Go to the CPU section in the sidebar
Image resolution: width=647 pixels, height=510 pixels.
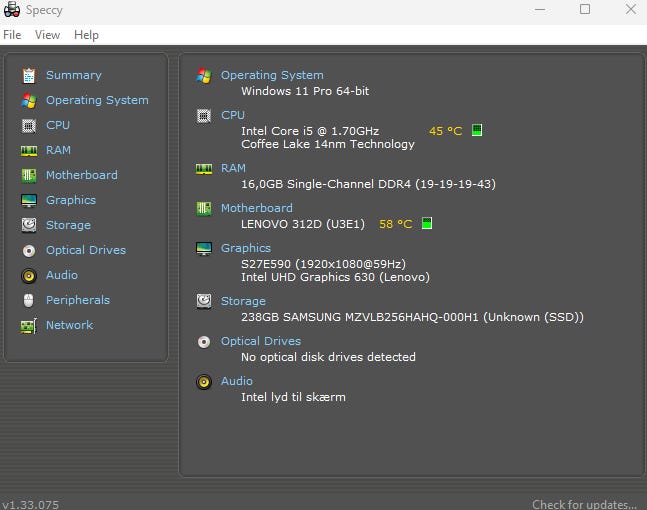coord(58,125)
